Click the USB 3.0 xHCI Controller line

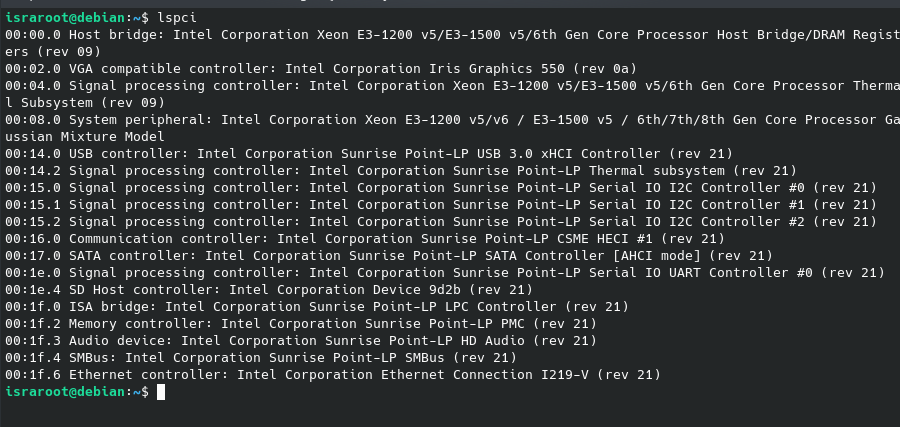coord(369,154)
